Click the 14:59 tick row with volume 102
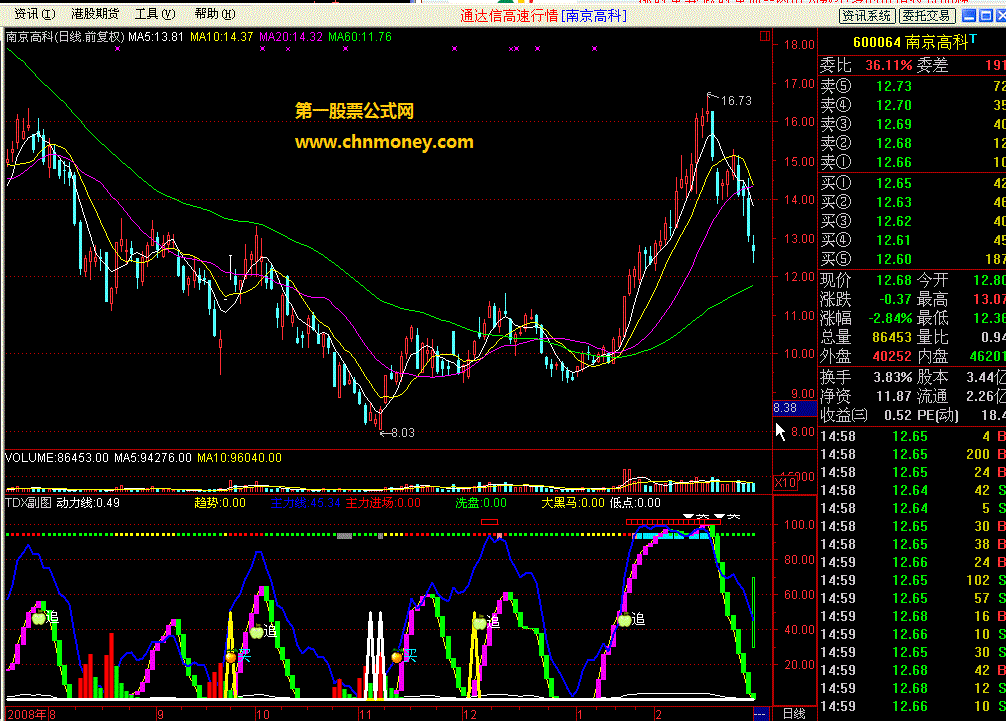The image size is (1006, 721). coord(912,580)
